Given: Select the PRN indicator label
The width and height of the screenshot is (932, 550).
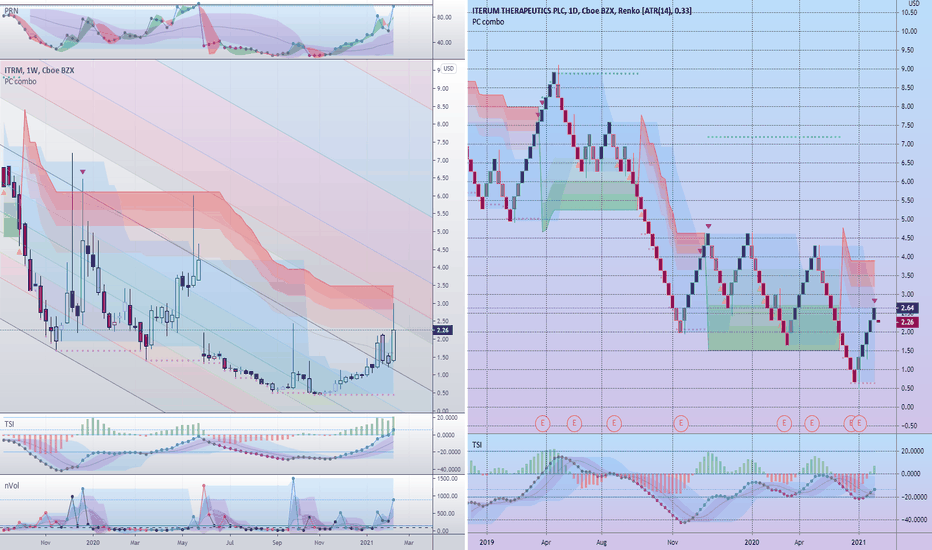Looking at the screenshot, I should (x=11, y=11).
